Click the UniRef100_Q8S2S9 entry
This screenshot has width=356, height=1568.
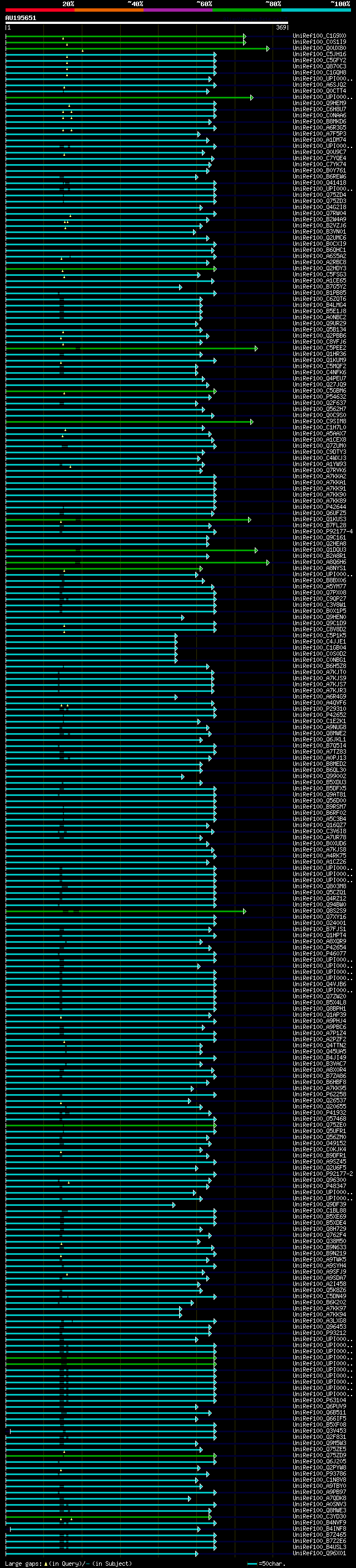coord(319,911)
